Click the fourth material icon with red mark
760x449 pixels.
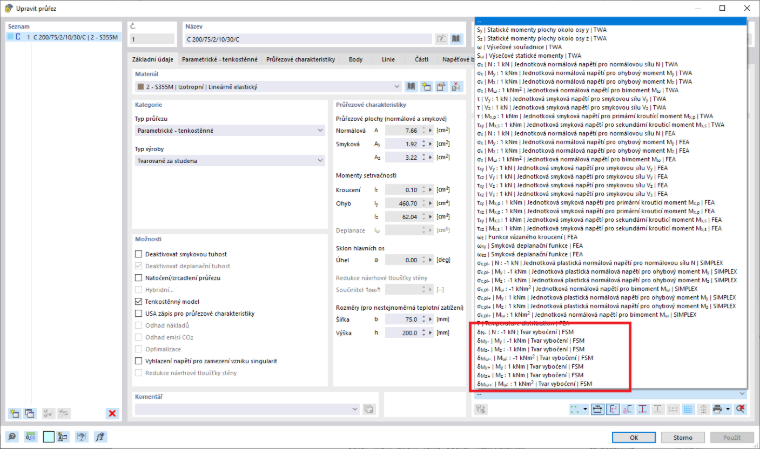[x=456, y=87]
